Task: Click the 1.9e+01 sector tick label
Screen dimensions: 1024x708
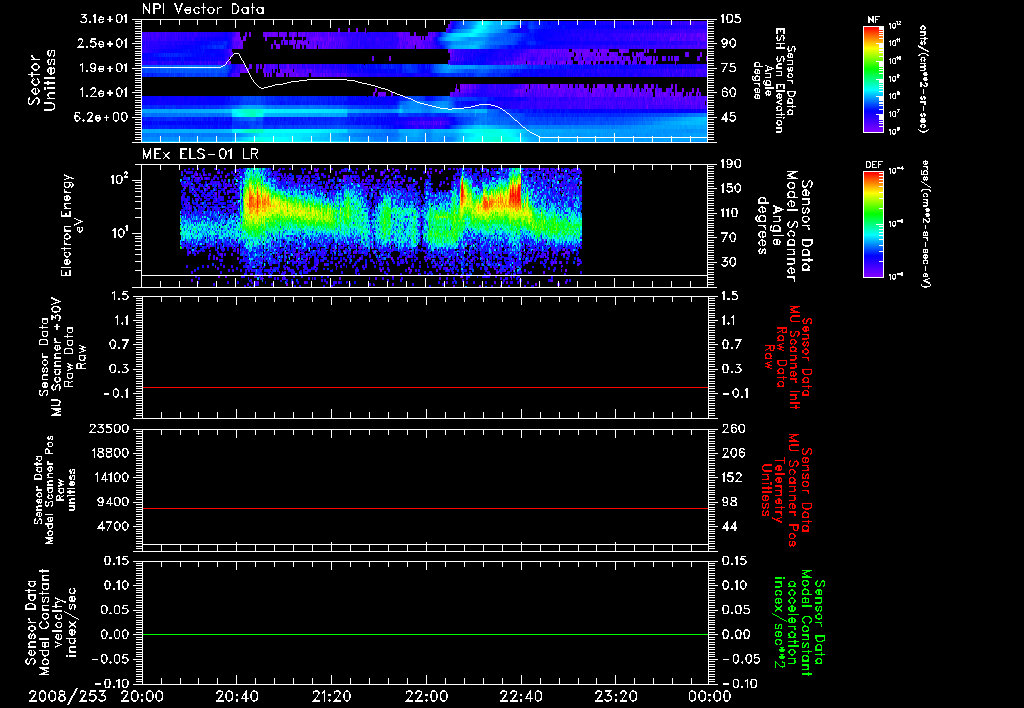Action: pos(104,68)
